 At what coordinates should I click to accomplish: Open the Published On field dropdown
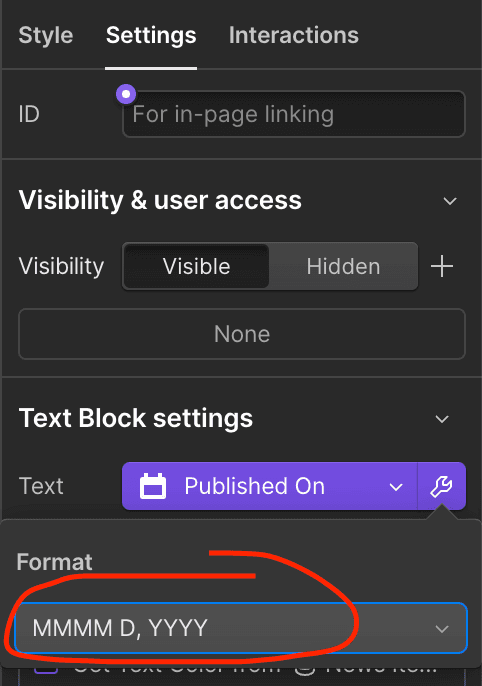(x=269, y=486)
